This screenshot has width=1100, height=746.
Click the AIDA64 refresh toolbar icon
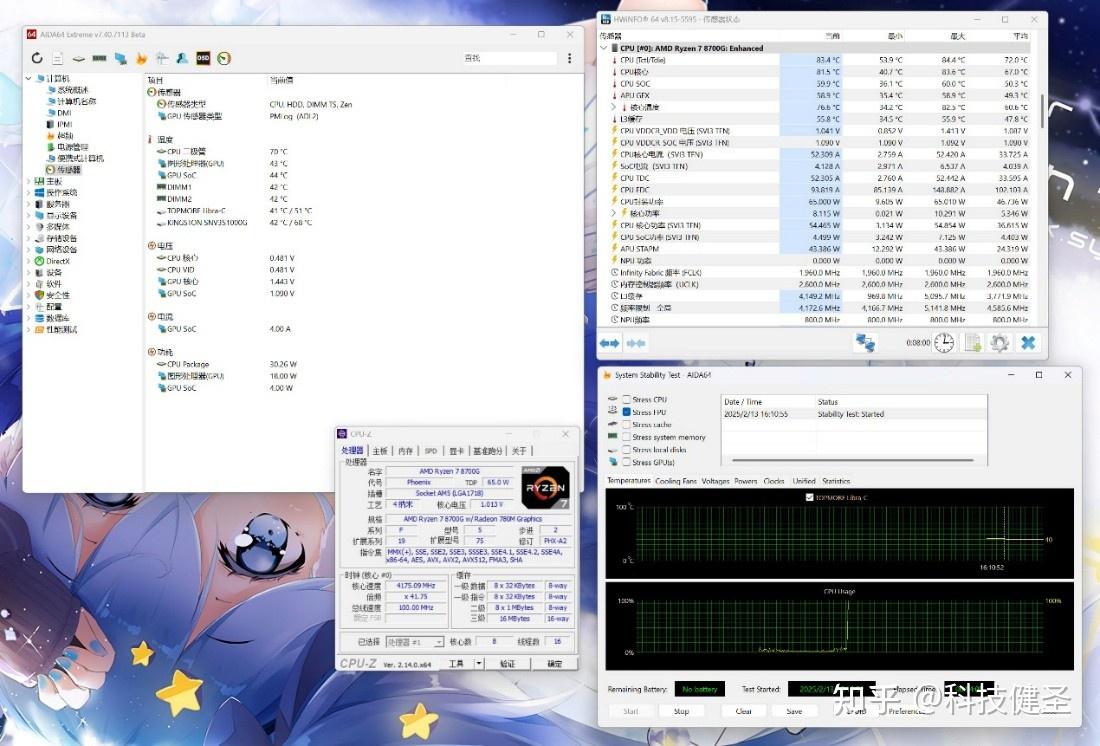[x=37, y=59]
